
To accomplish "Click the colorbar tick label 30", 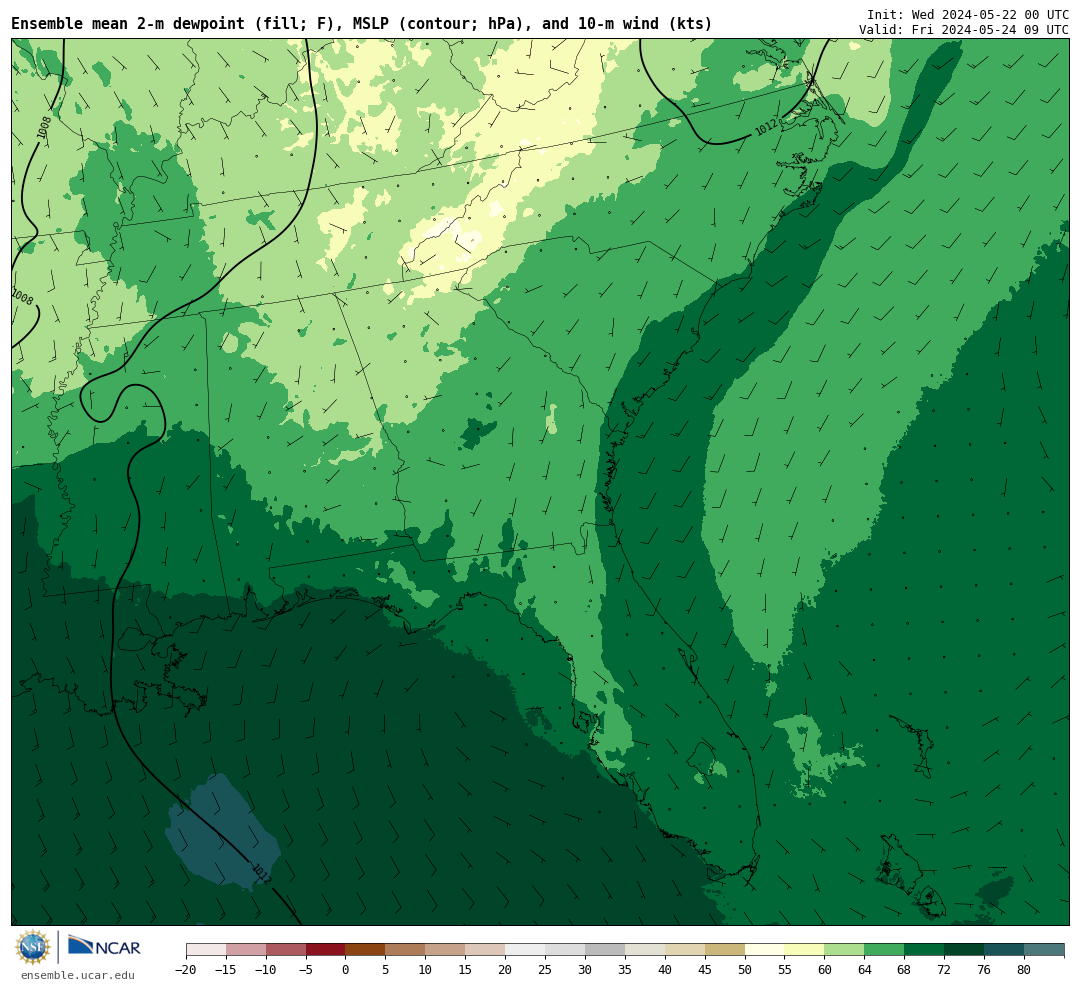I will [x=585, y=970].
